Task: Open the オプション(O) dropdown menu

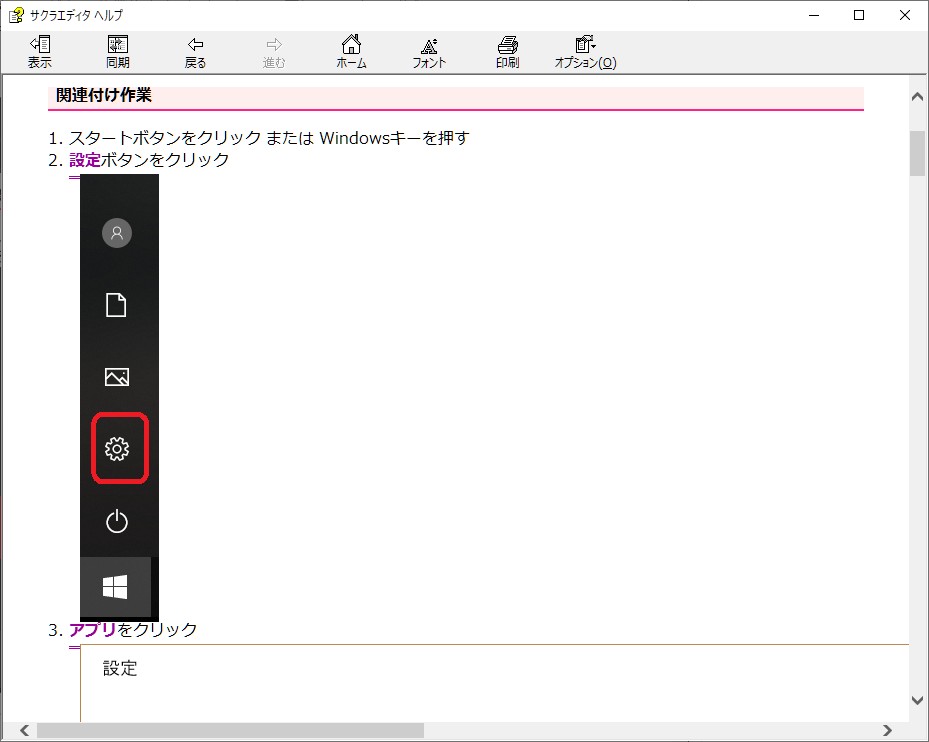Action: tap(585, 52)
